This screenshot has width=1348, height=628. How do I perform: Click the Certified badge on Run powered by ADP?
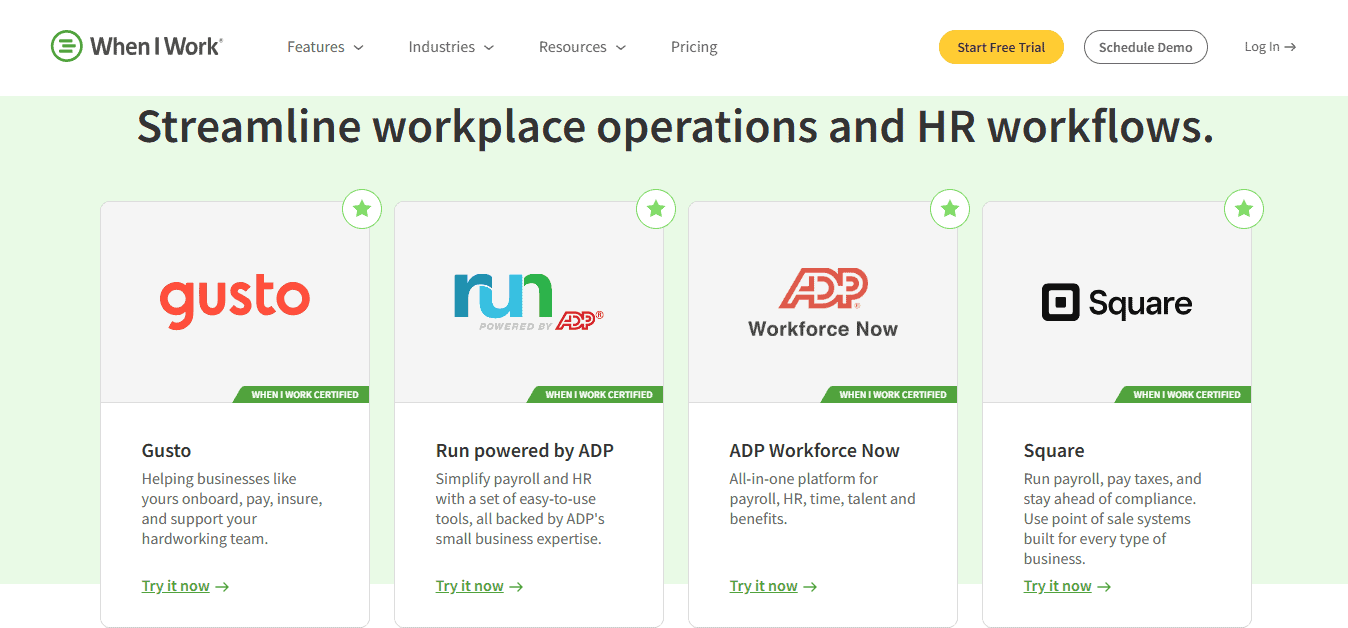tap(596, 395)
